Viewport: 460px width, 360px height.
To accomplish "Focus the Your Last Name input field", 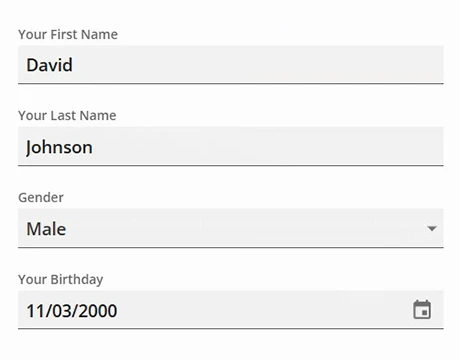I will tap(231, 146).
